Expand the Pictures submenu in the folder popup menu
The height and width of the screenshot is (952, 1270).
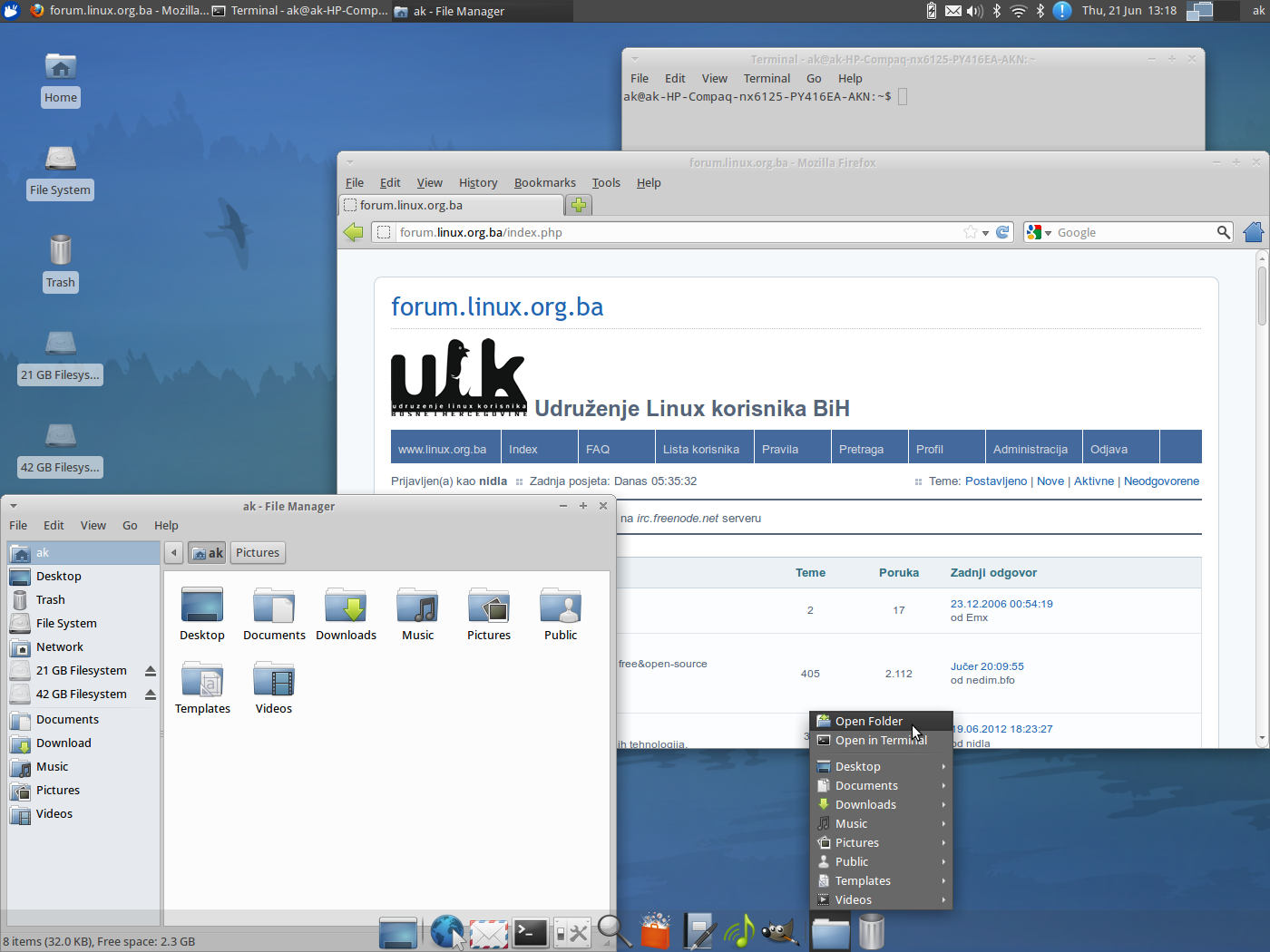pyautogui.click(x=881, y=842)
